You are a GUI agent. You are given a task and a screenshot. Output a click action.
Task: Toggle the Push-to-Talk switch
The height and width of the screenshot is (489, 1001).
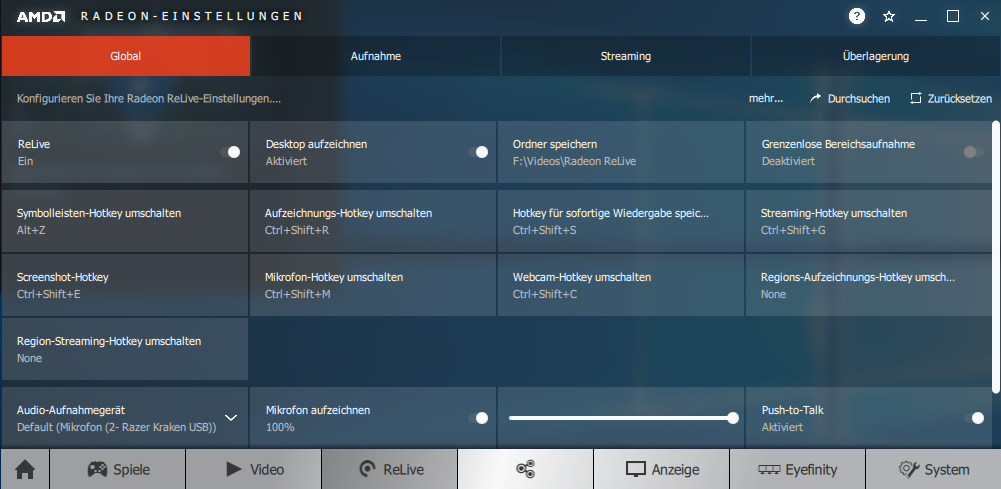click(x=974, y=418)
